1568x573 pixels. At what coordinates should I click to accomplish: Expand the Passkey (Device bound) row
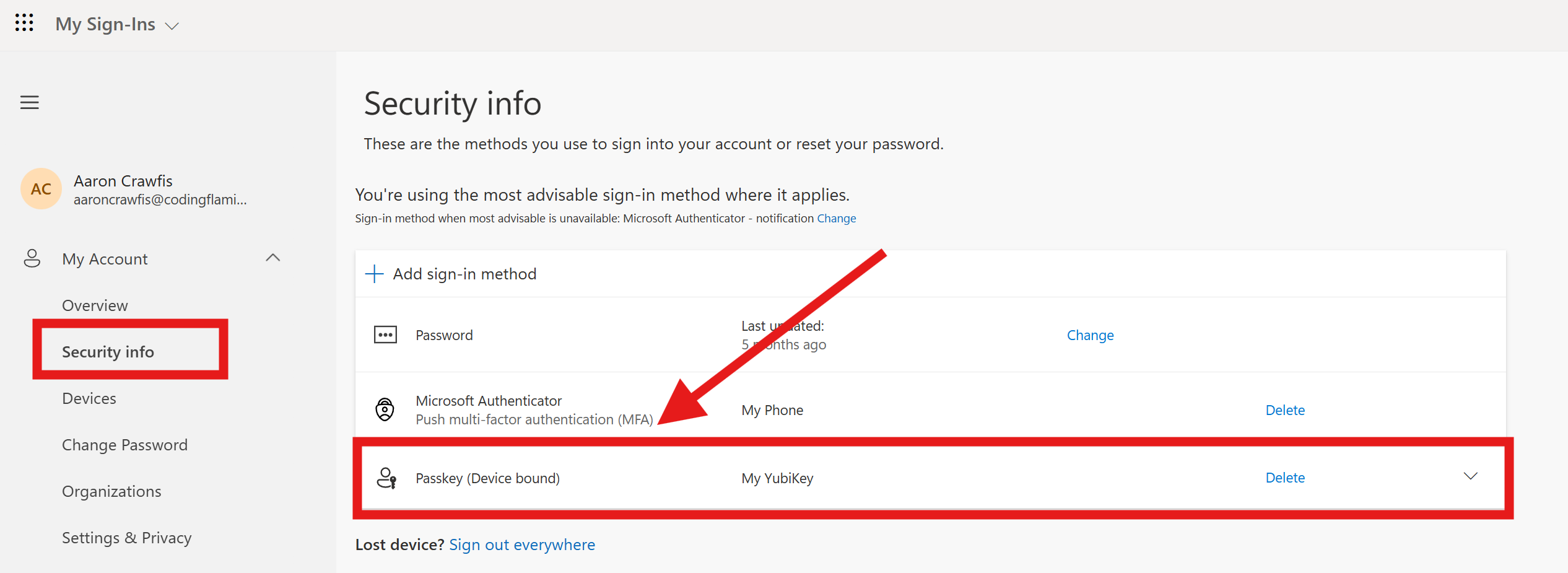1470,477
